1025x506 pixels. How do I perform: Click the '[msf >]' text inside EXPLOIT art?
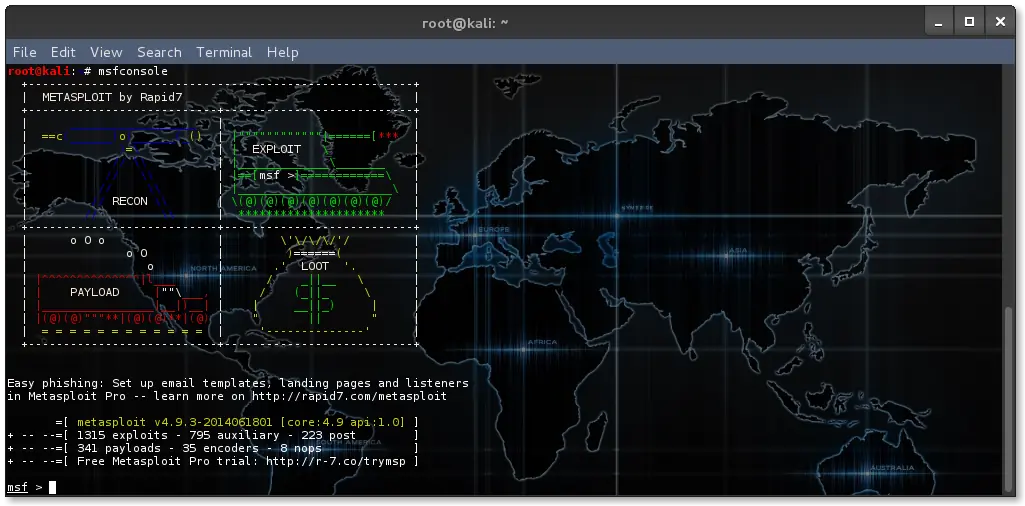tap(277, 175)
